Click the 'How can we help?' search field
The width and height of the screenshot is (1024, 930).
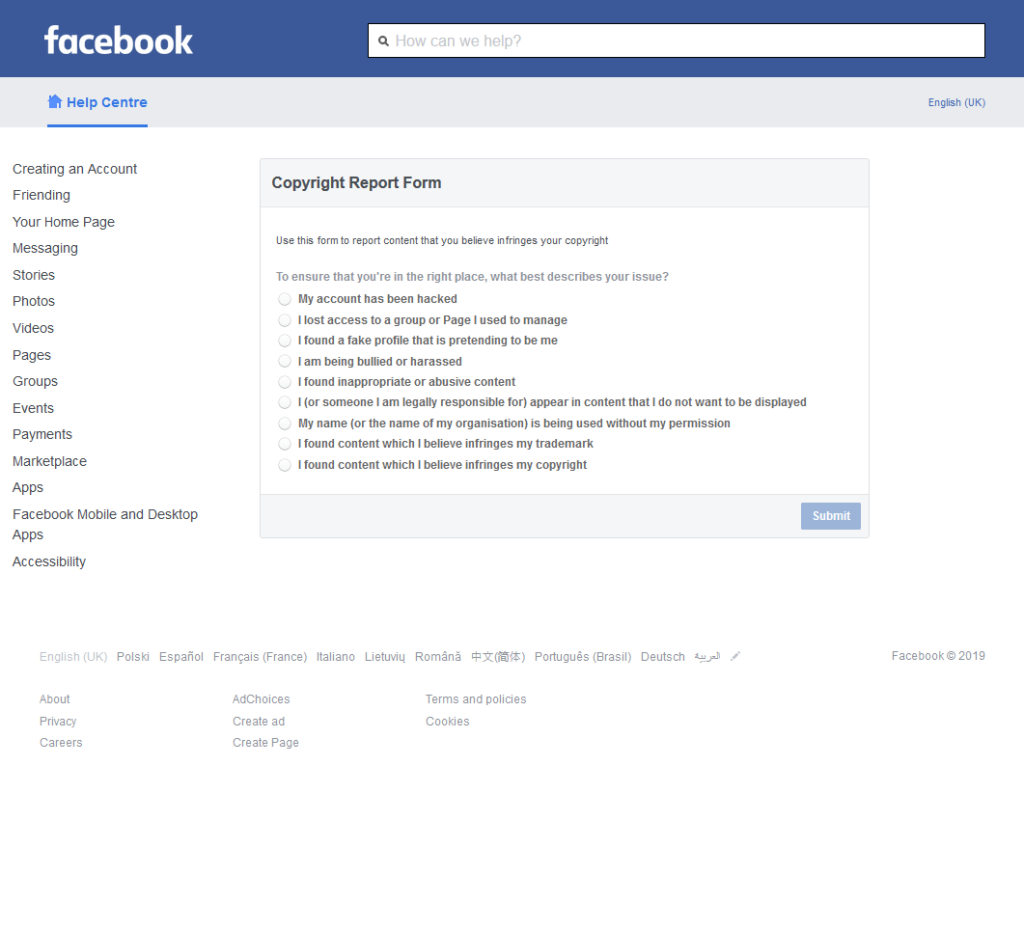pyautogui.click(x=677, y=40)
